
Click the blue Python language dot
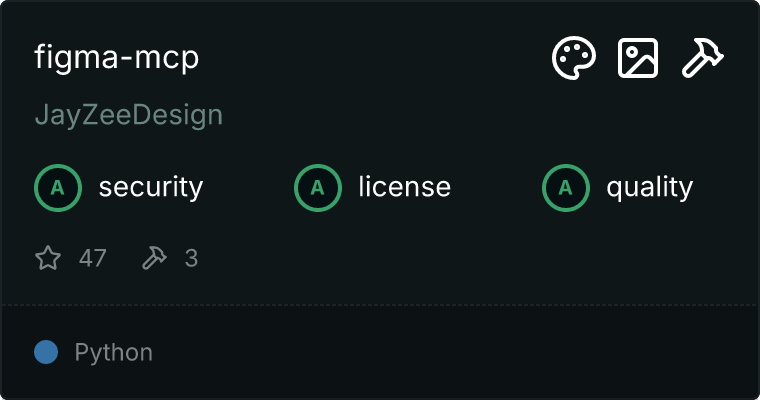[x=46, y=352]
